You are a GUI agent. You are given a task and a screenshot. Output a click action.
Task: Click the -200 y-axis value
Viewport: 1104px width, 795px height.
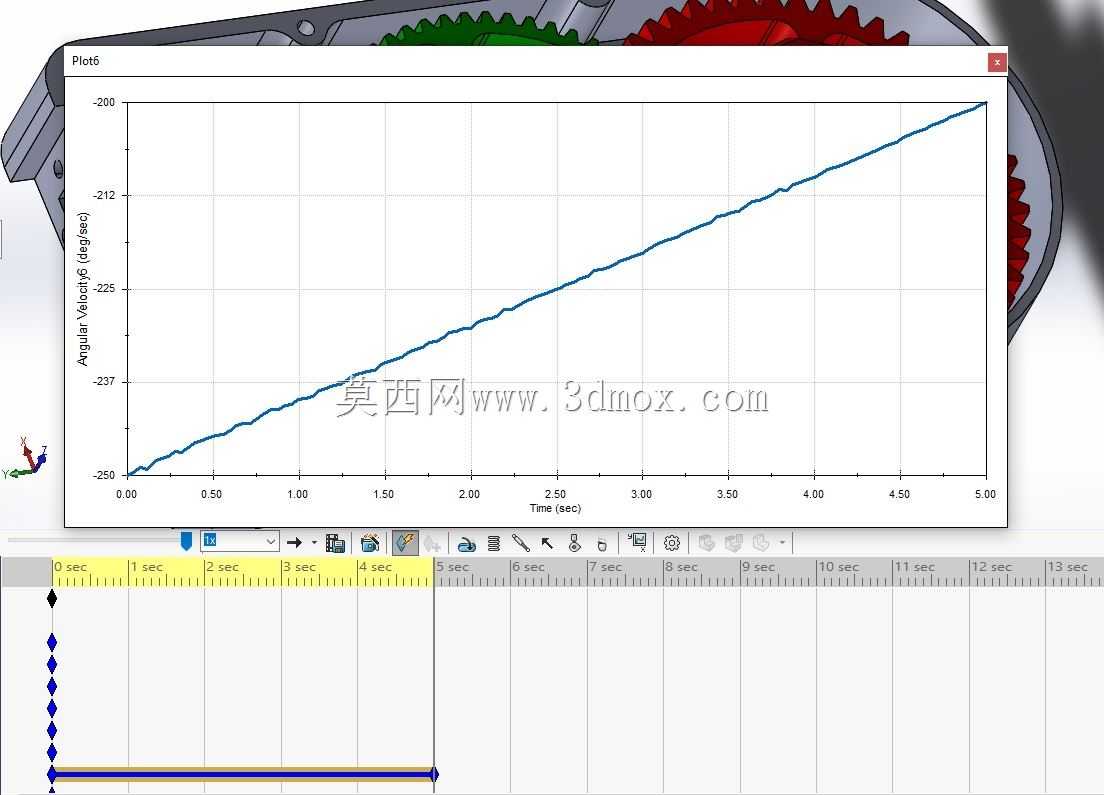click(104, 102)
